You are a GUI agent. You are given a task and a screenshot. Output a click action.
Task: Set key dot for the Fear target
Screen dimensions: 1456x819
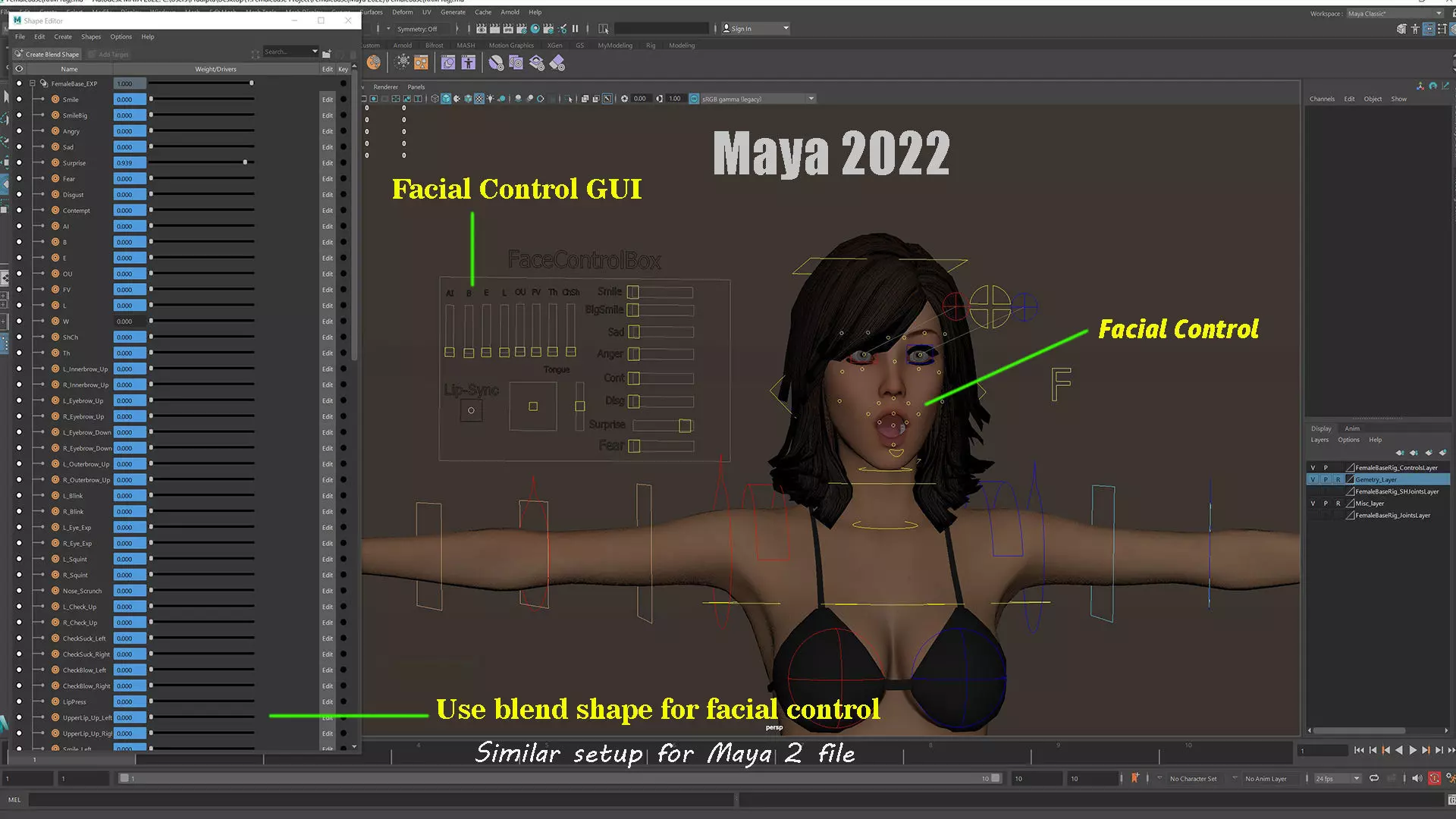tap(344, 179)
